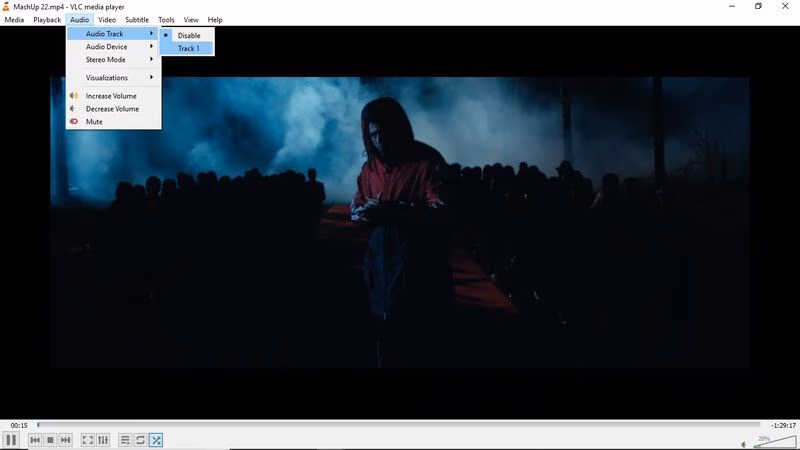The height and width of the screenshot is (450, 800).
Task: Minimize the VLC window
Action: 732,6
